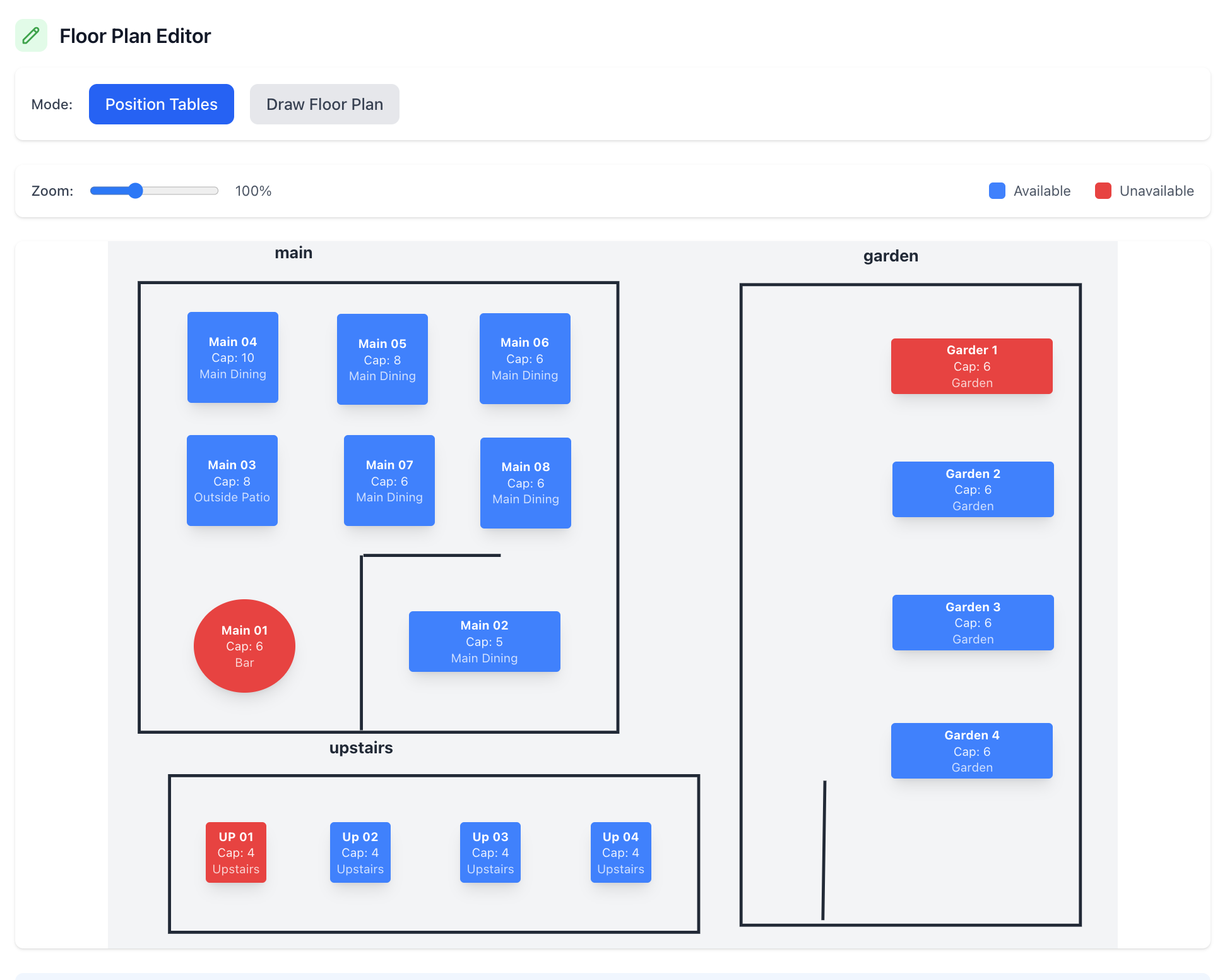The height and width of the screenshot is (980, 1232).
Task: Adjust the Zoom slider
Action: [x=136, y=191]
